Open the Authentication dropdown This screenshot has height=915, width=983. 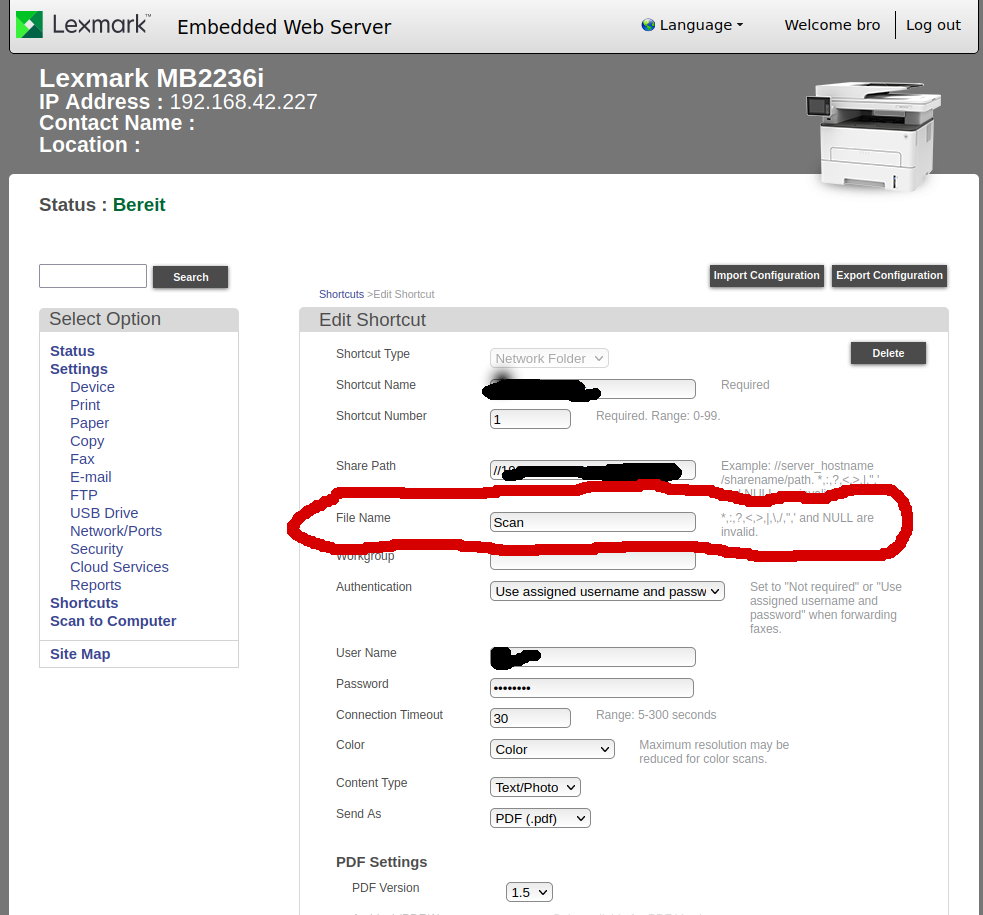(607, 592)
